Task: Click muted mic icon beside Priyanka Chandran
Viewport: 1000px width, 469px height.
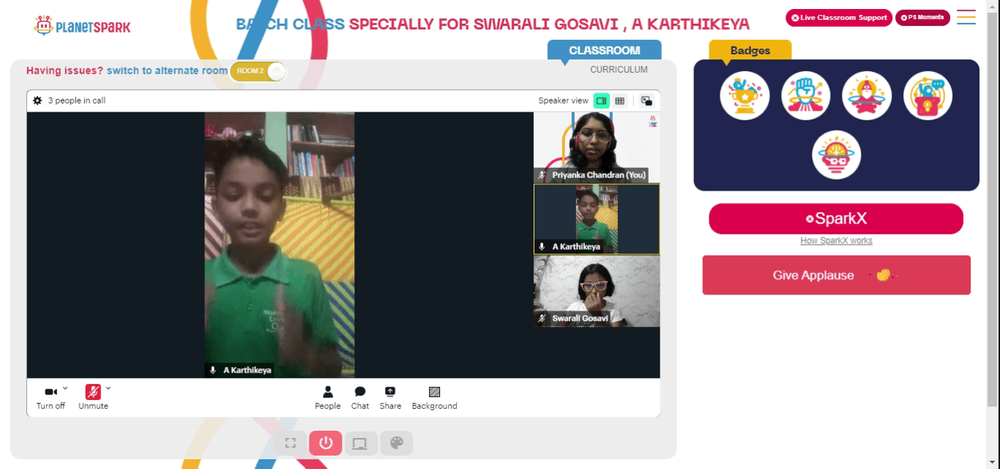Action: 543,175
